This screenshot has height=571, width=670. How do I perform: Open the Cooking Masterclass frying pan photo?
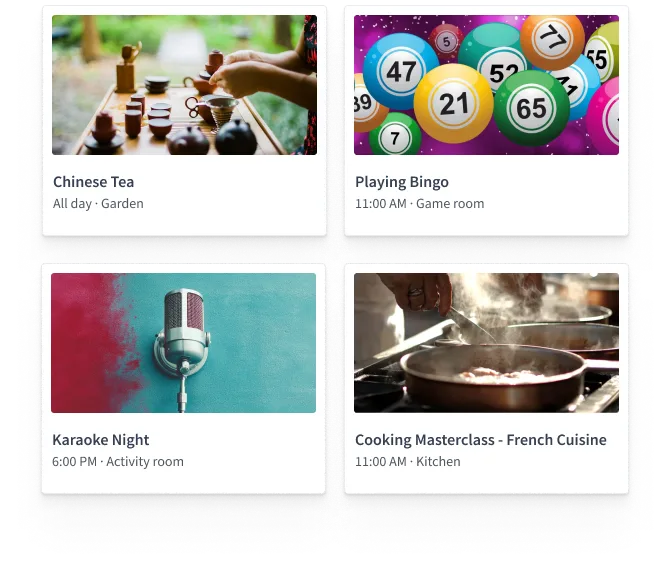pos(486,343)
